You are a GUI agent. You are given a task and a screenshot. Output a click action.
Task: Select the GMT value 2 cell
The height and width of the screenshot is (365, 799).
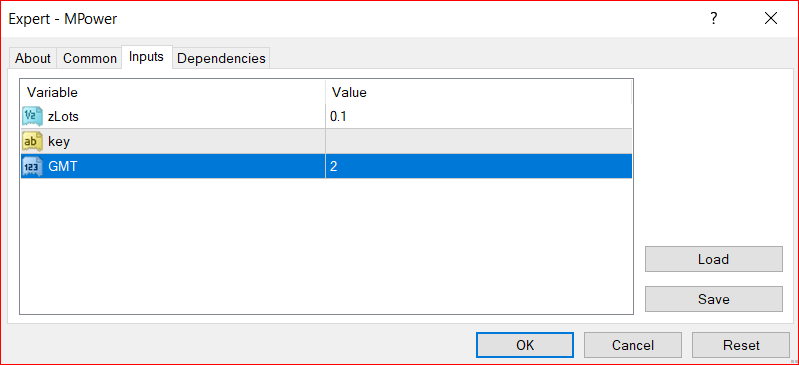click(x=479, y=166)
